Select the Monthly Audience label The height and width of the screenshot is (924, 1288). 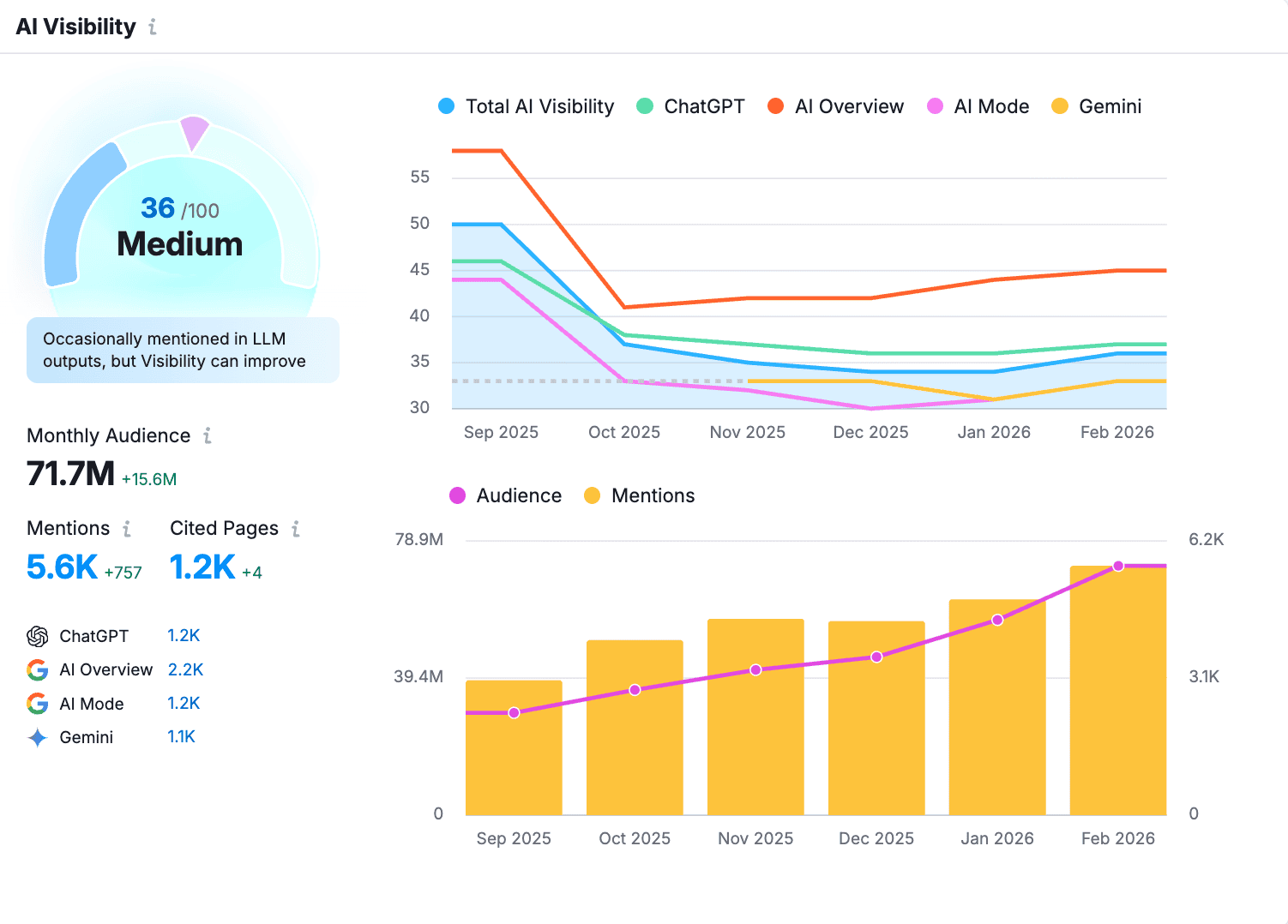click(x=109, y=435)
